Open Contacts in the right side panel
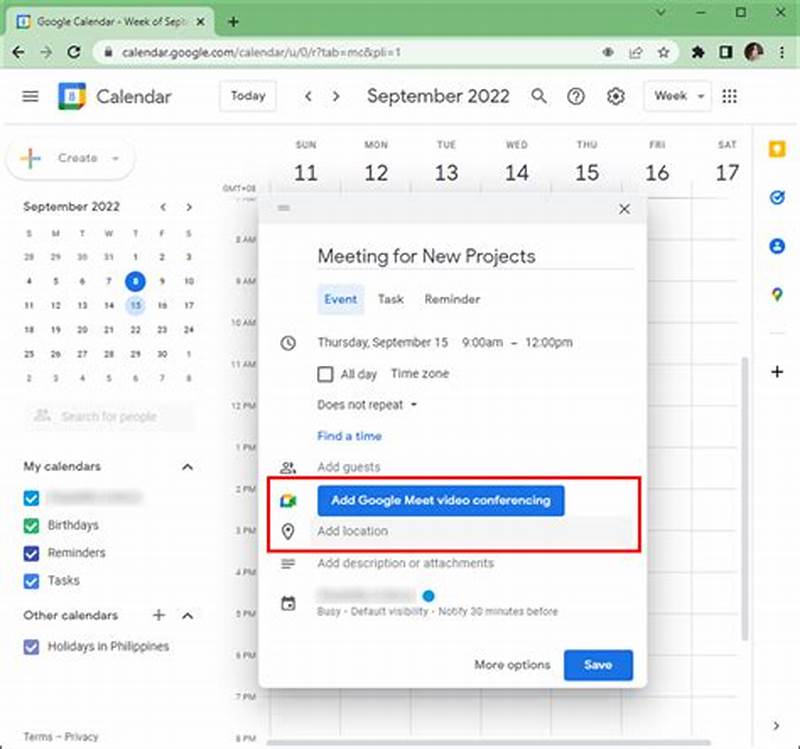 [777, 247]
